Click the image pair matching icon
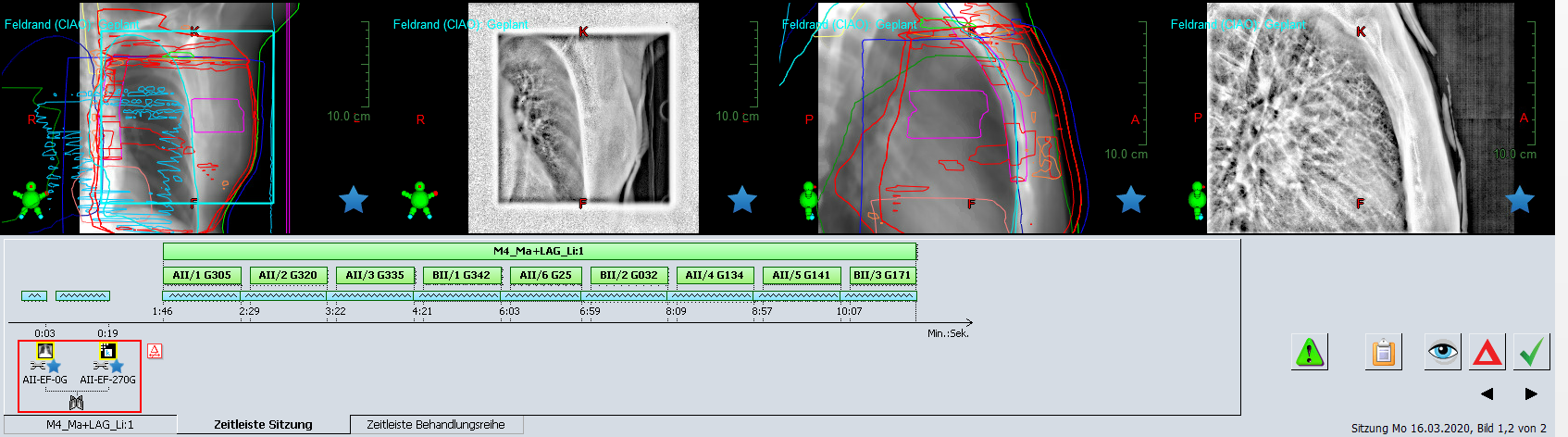1568x437 pixels. [77, 402]
